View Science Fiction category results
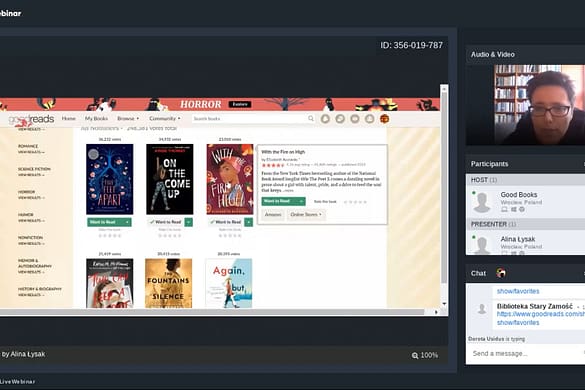Image resolution: width=585 pixels, height=390 pixels. click(31, 175)
